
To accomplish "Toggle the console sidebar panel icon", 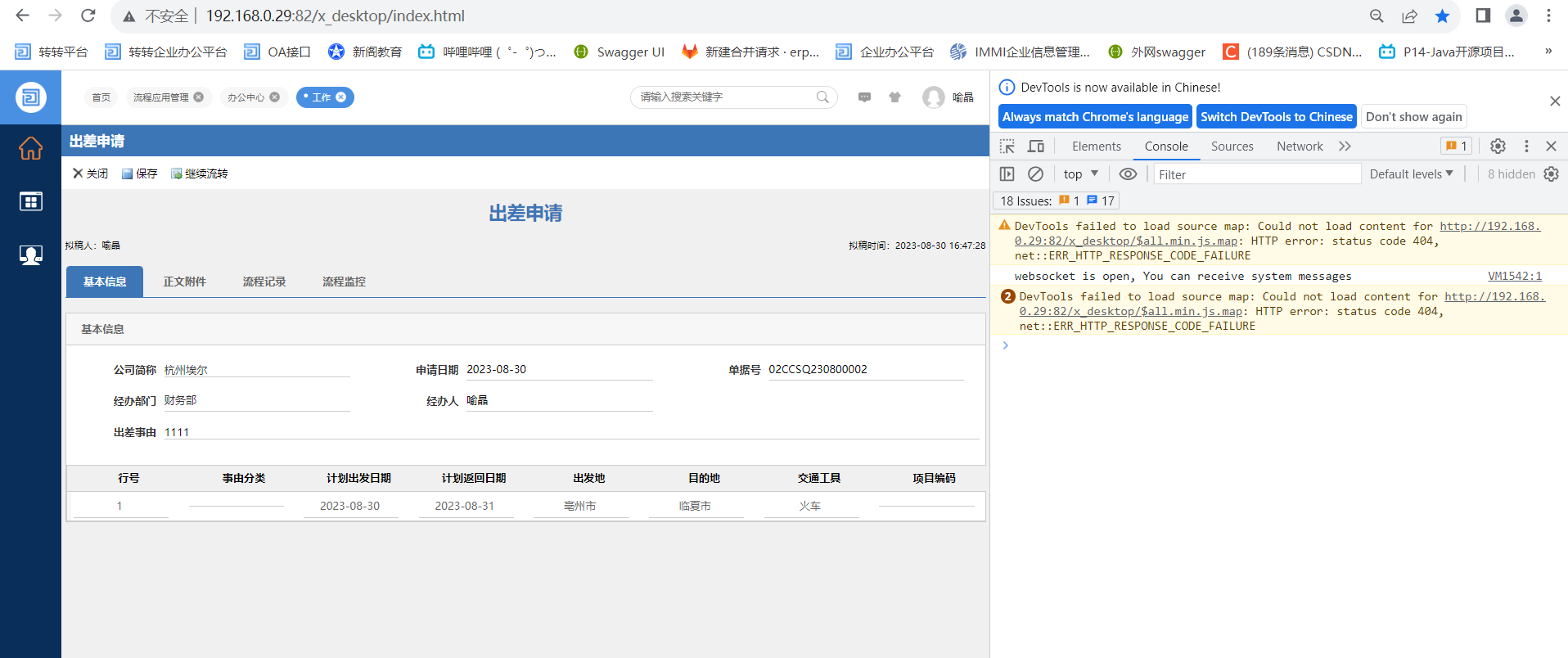I will (1007, 174).
